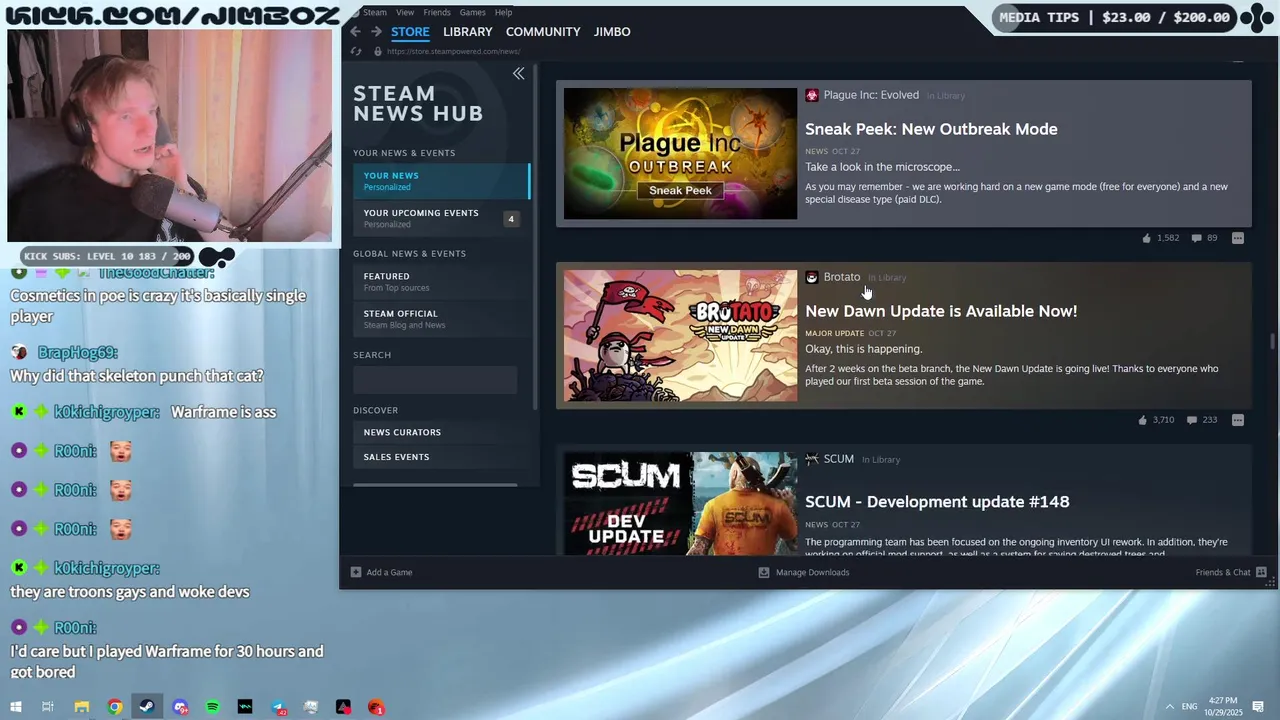Collapse the news hub sidebar with double chevron
This screenshot has width=1280, height=720.
point(518,73)
